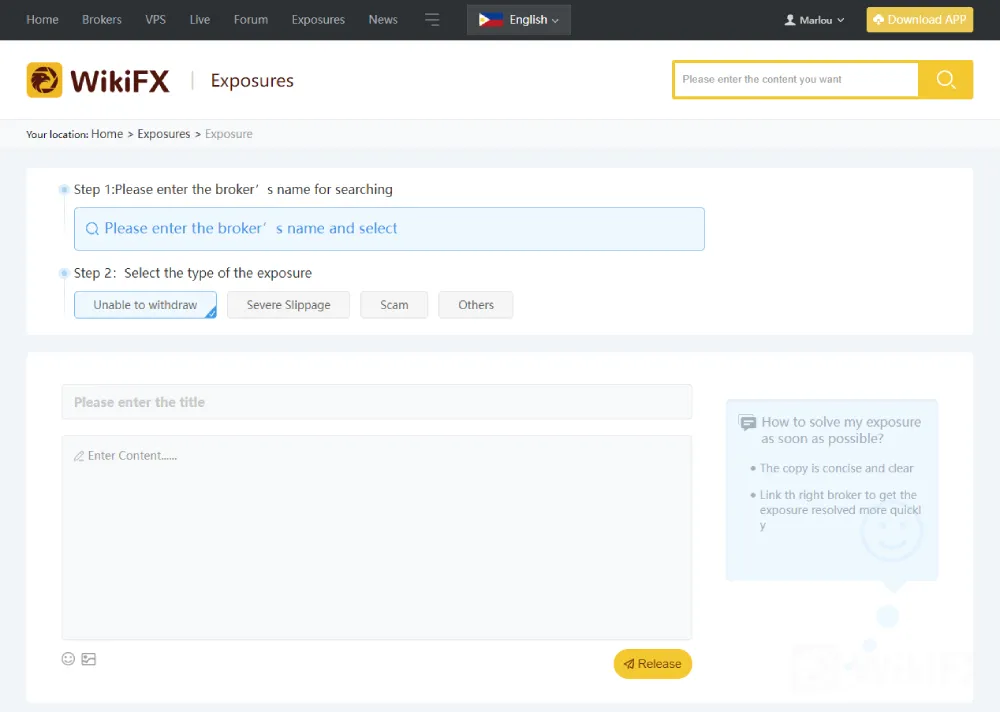Focus the title input field
This screenshot has width=1000, height=712.
(x=377, y=402)
